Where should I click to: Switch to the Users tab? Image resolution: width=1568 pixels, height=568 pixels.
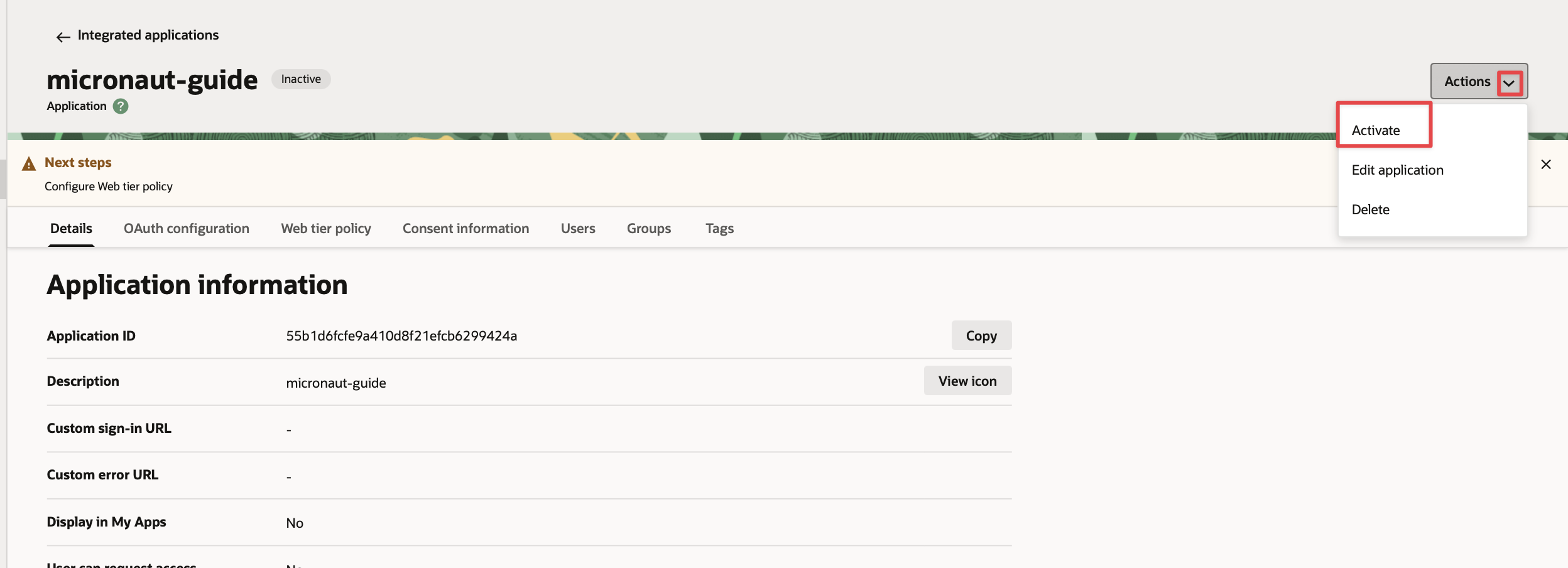[578, 229]
